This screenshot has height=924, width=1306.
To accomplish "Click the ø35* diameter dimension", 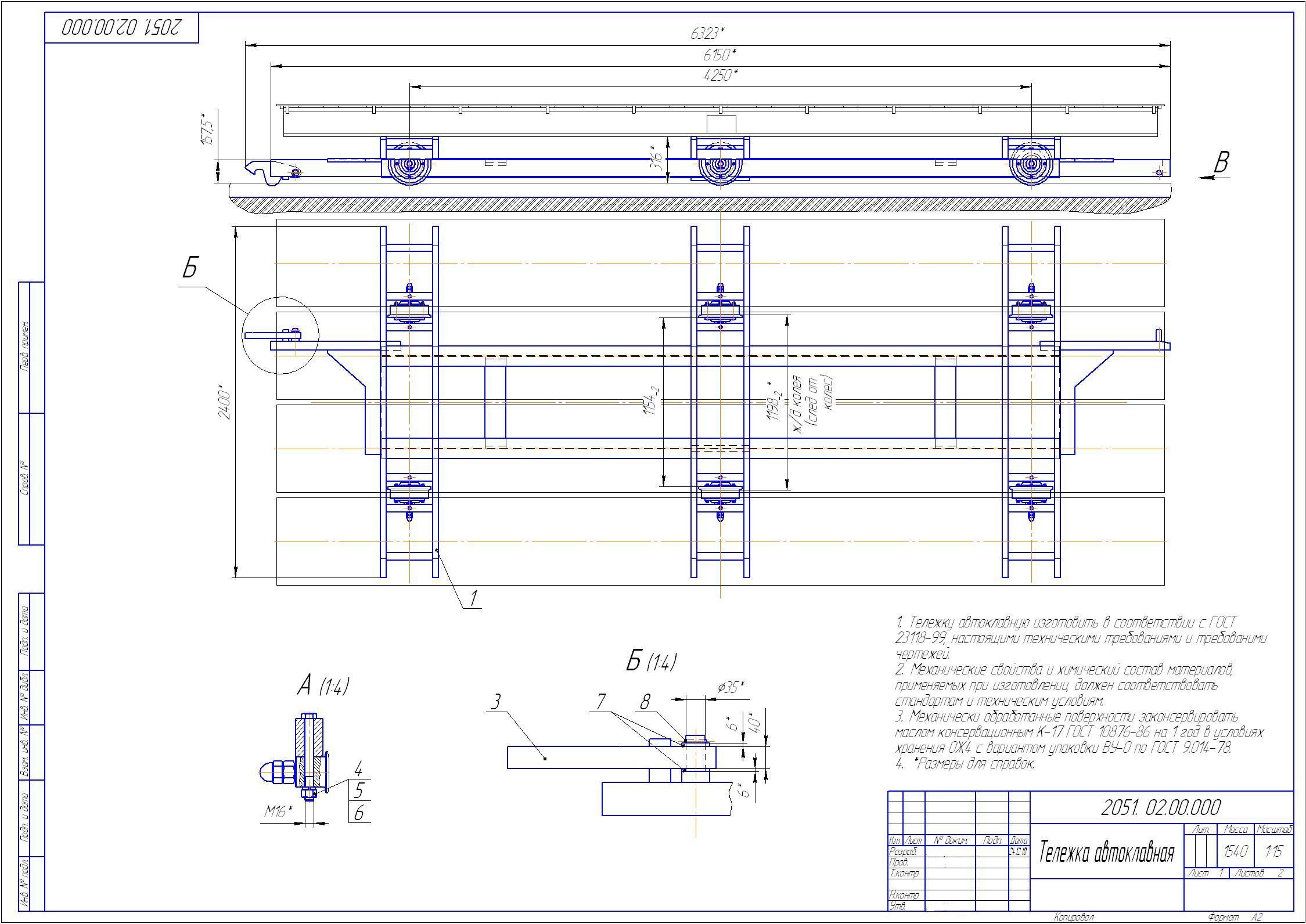I will [x=731, y=687].
